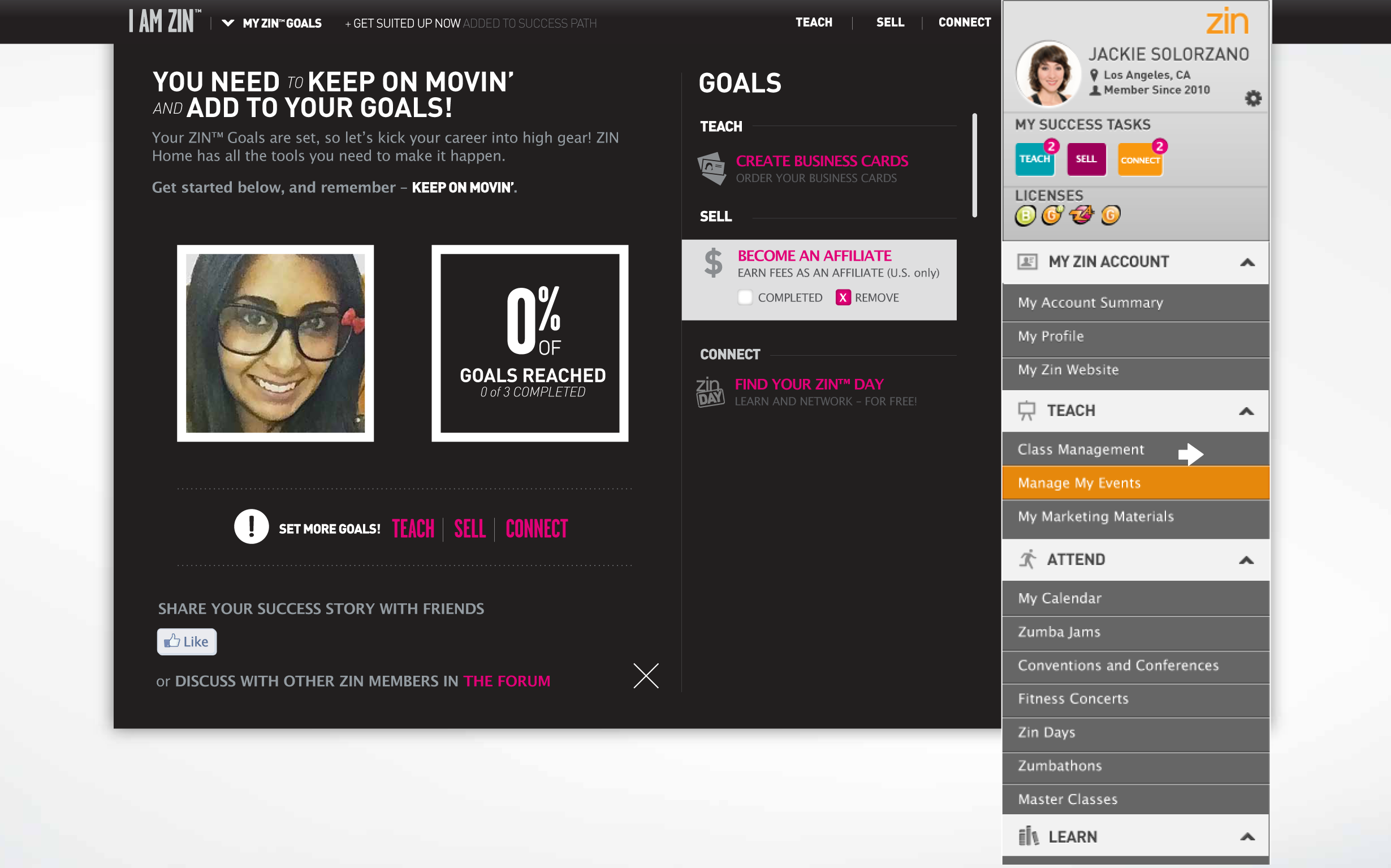Click the winged Z license badge
This screenshot has width=1391, height=868.
[x=1082, y=215]
